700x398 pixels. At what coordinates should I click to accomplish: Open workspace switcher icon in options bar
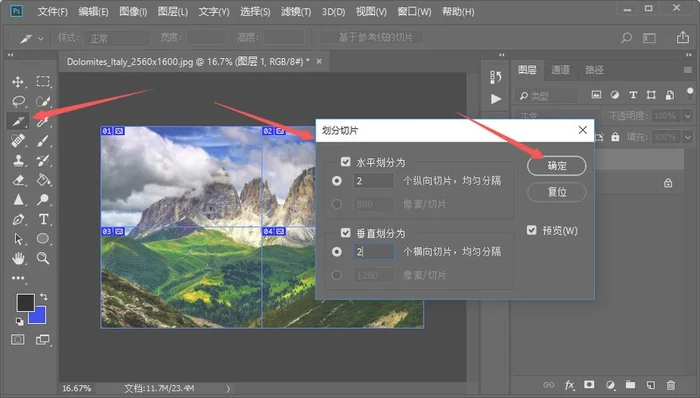click(649, 38)
